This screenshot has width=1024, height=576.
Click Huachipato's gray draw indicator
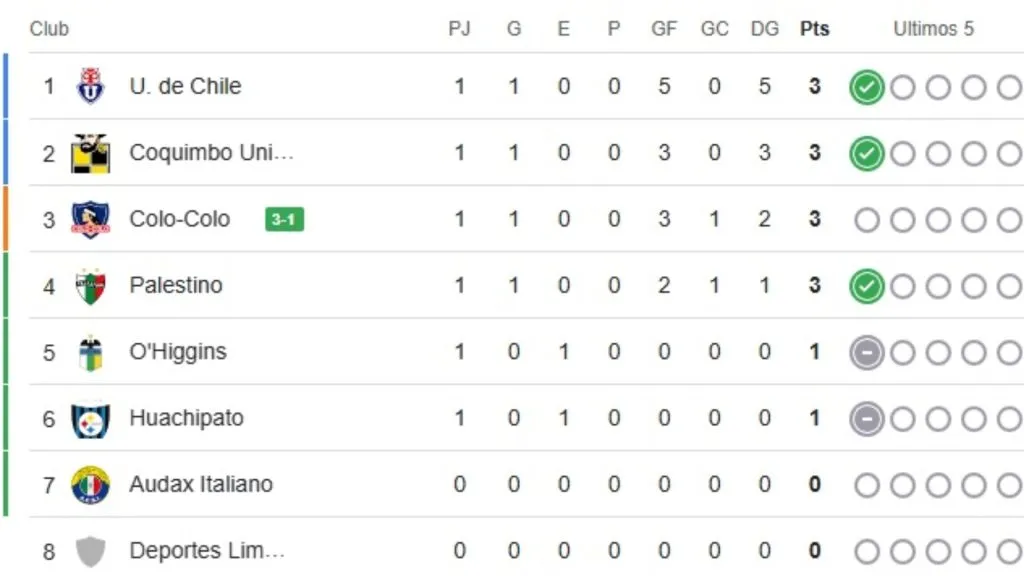[x=866, y=419]
